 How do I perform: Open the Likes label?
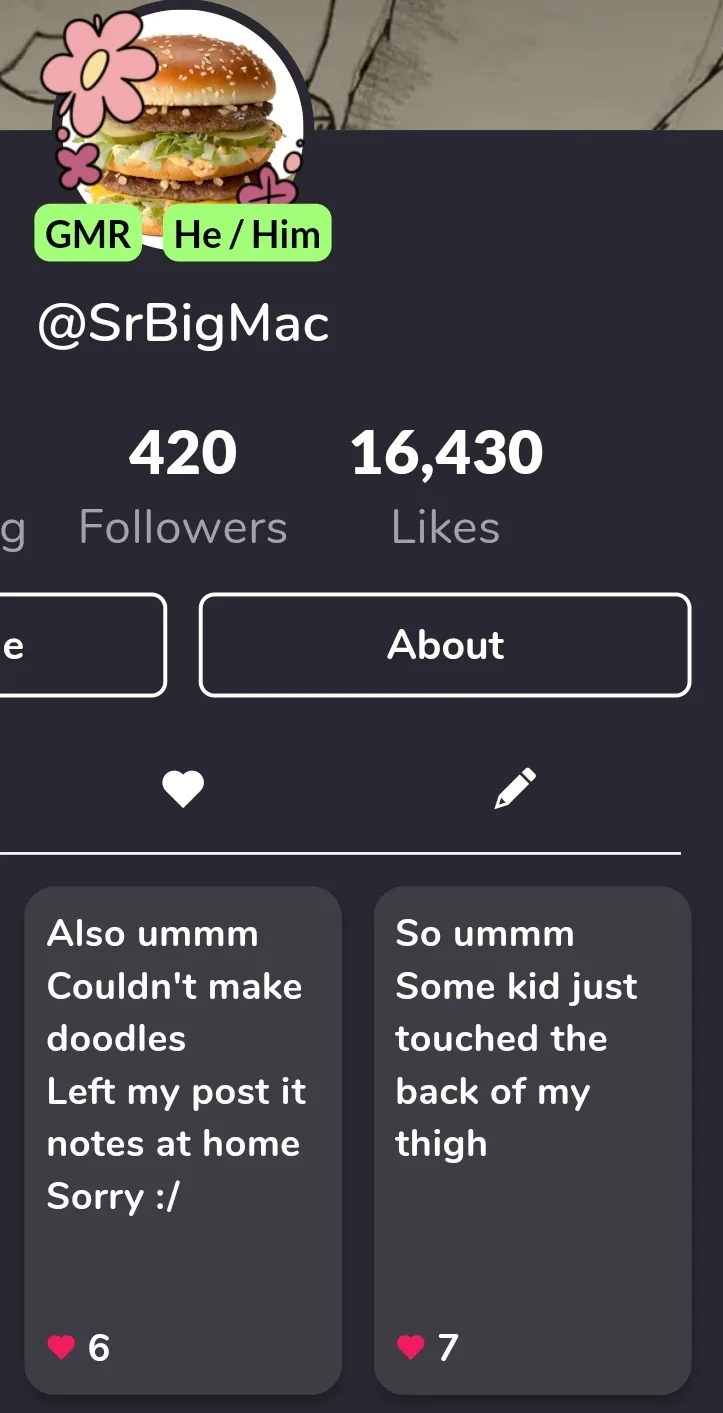(x=446, y=527)
